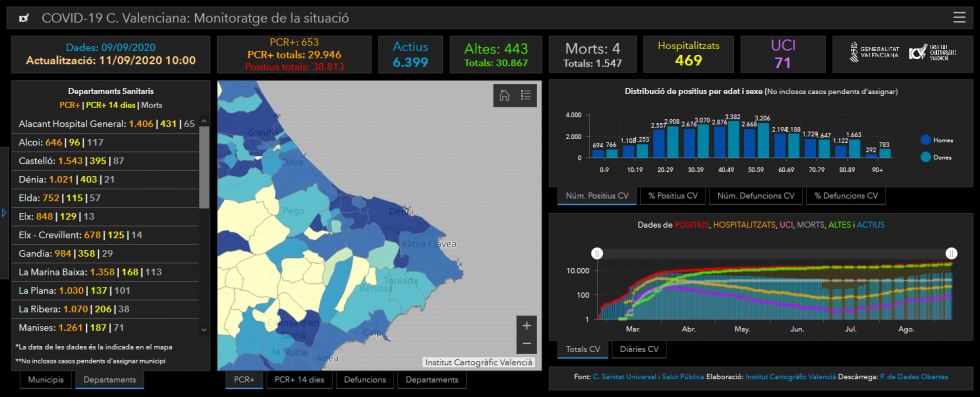Click the Pego label on the map
Image resolution: width=980 pixels, height=397 pixels.
(293, 211)
